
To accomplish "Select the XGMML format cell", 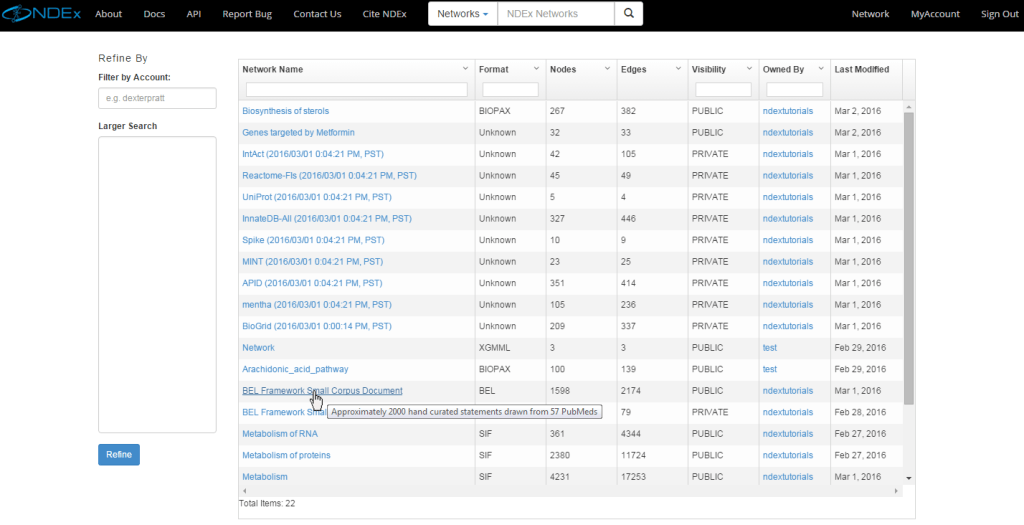I will (492, 348).
